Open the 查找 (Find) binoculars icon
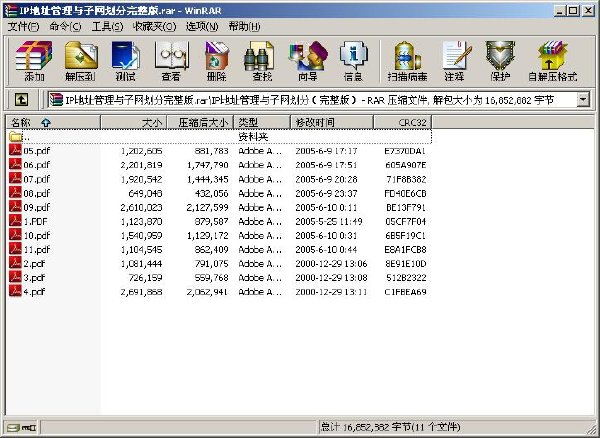The image size is (600, 438). [x=261, y=56]
